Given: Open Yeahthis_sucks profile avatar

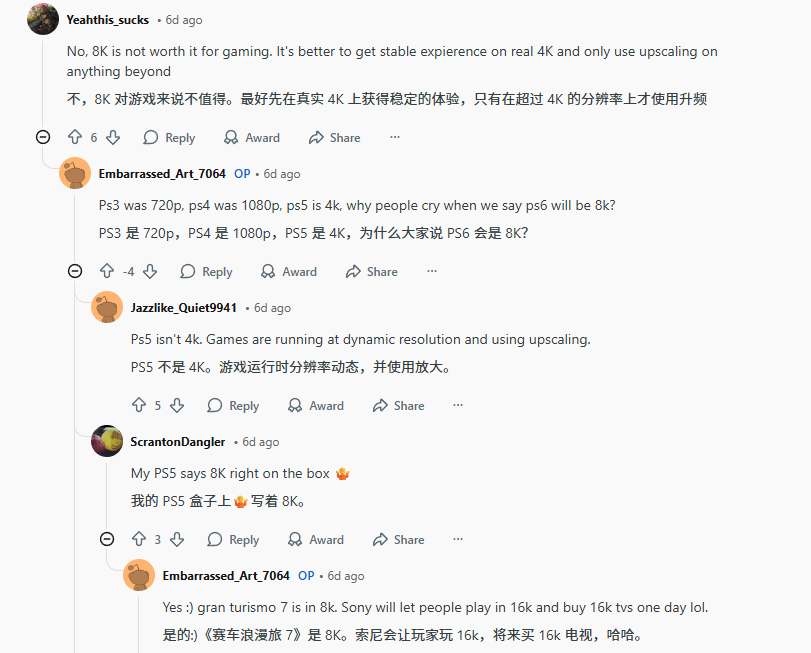Looking at the screenshot, I should point(43,20).
